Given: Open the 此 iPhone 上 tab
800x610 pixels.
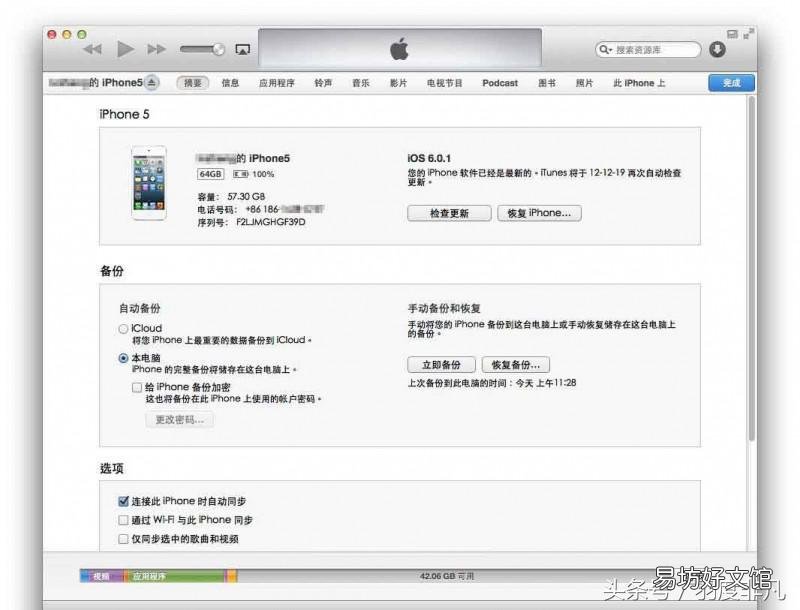Looking at the screenshot, I should click(639, 83).
